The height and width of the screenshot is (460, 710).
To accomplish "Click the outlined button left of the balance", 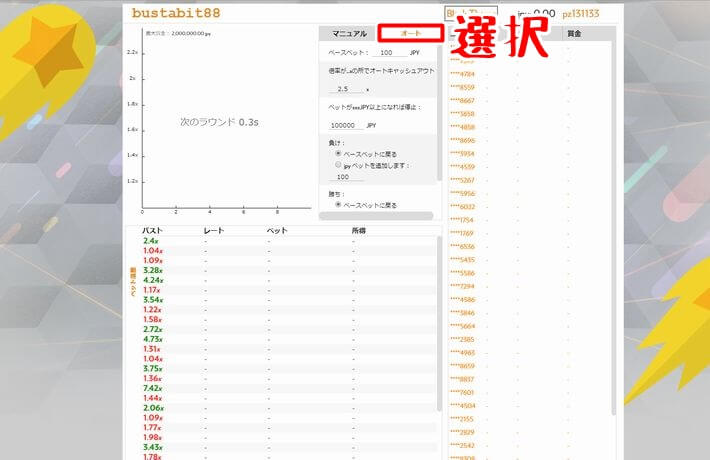I will point(458,13).
